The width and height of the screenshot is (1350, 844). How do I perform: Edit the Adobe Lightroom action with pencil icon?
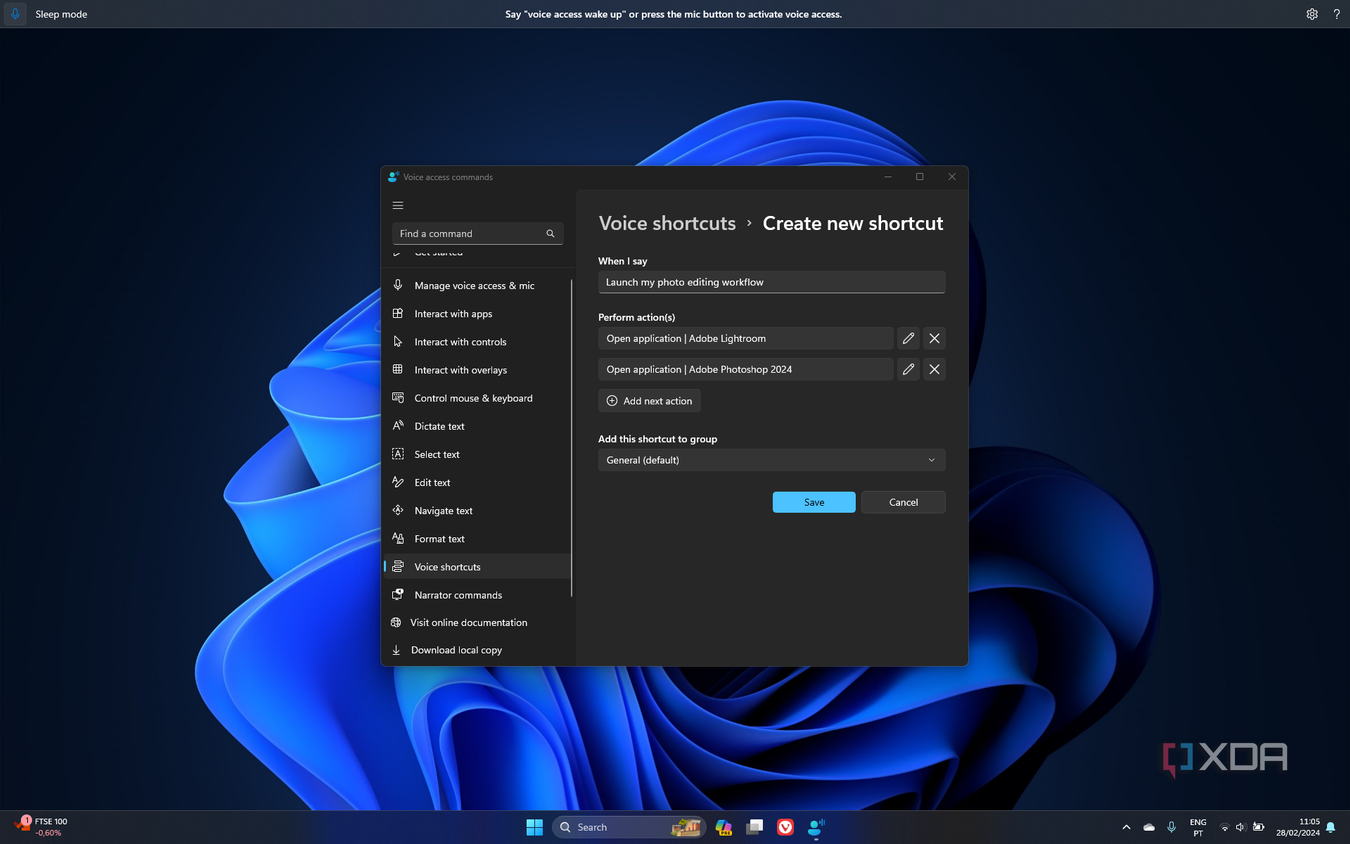[x=908, y=339]
